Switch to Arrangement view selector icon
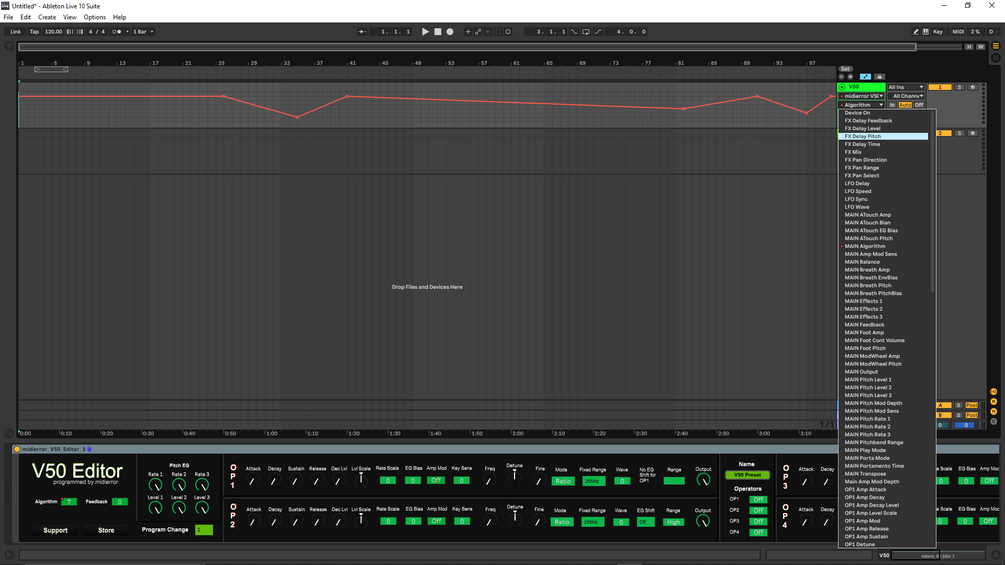The width and height of the screenshot is (1005, 565). (x=996, y=46)
